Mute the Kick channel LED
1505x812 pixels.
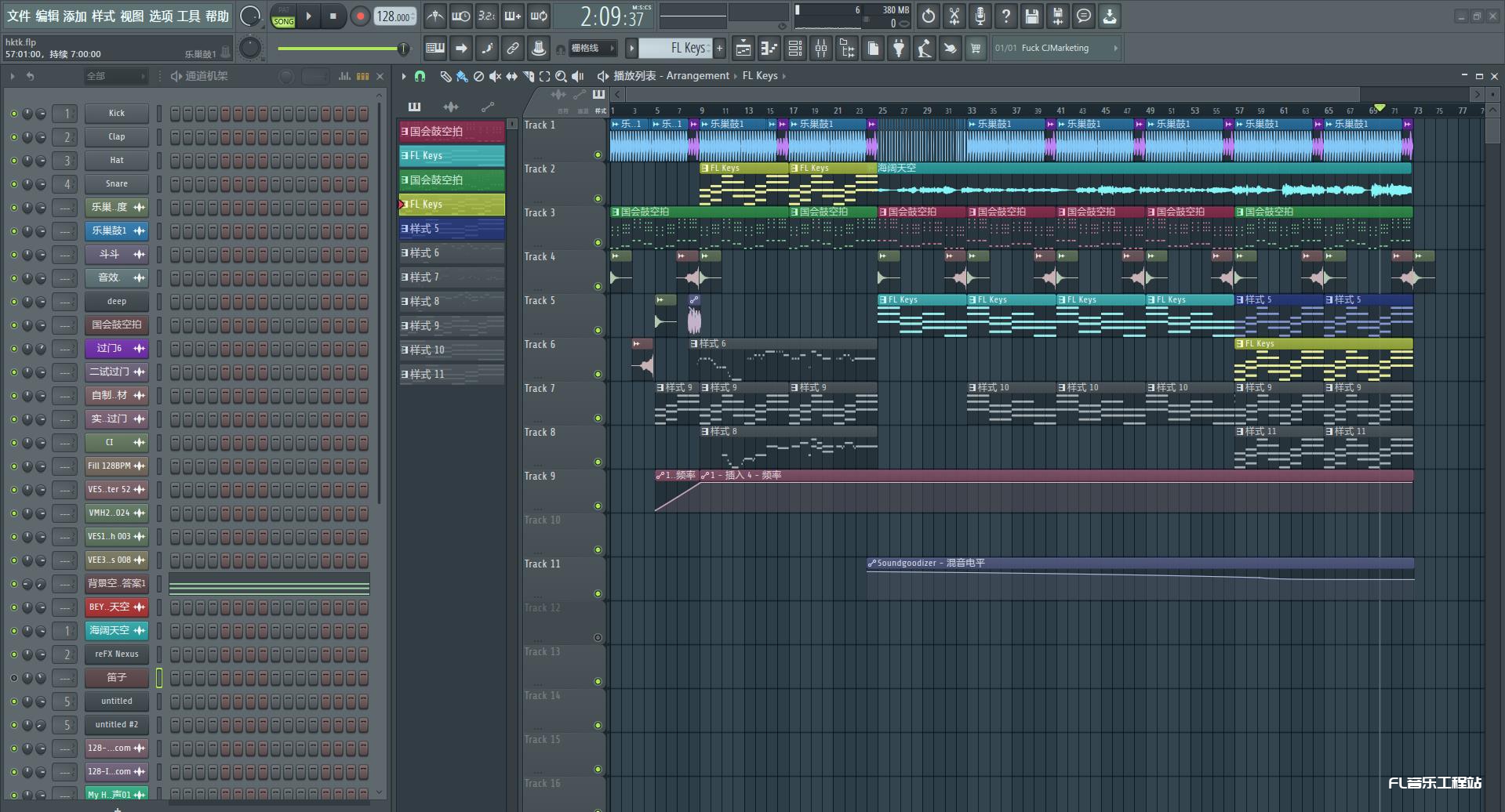pyautogui.click(x=13, y=114)
